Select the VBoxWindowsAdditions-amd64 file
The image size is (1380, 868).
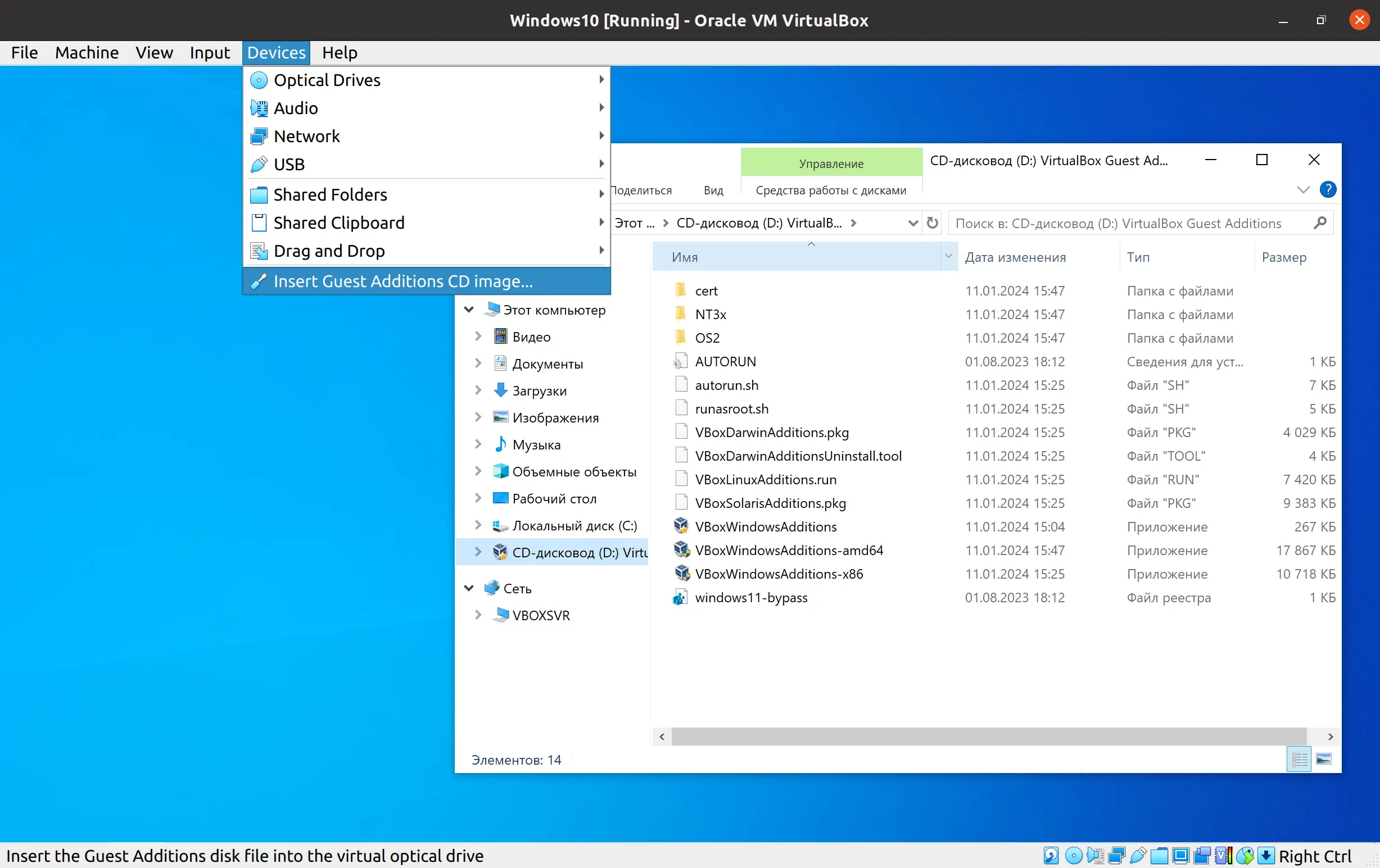[789, 550]
